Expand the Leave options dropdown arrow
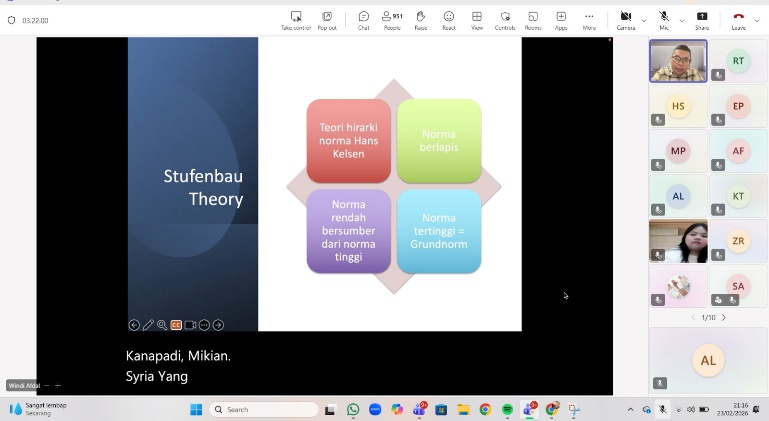The height and width of the screenshot is (421, 769). click(x=757, y=20)
